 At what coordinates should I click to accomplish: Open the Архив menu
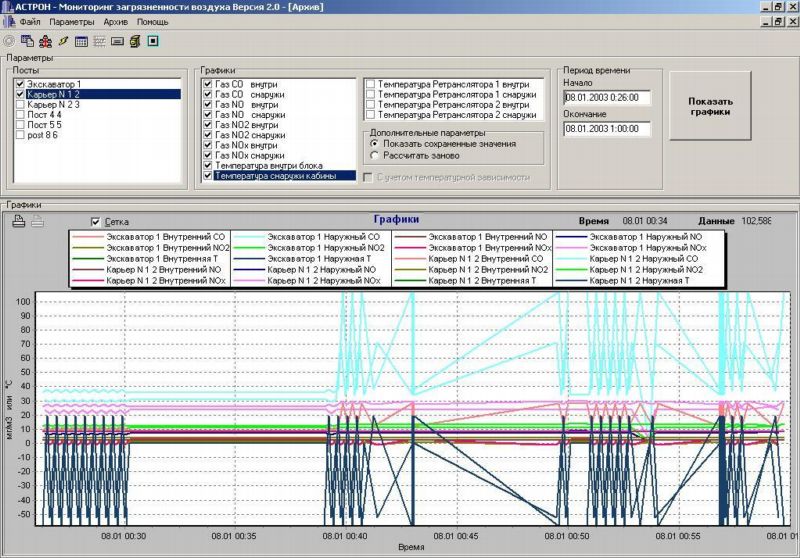click(115, 21)
